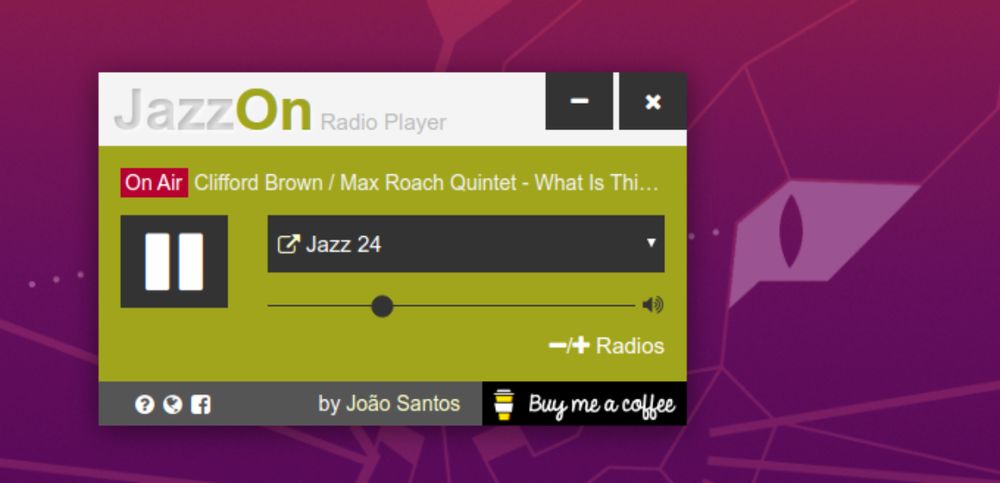This screenshot has width=1000, height=483.
Task: Set volume to maximum on slider track end
Action: 633,306
